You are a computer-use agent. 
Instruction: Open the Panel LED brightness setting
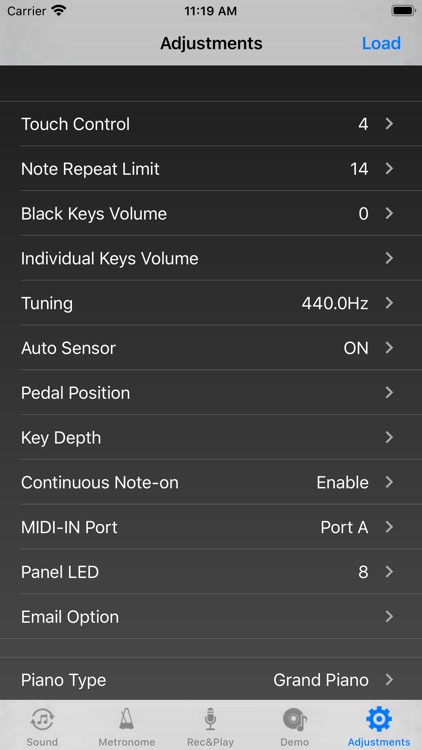211,572
